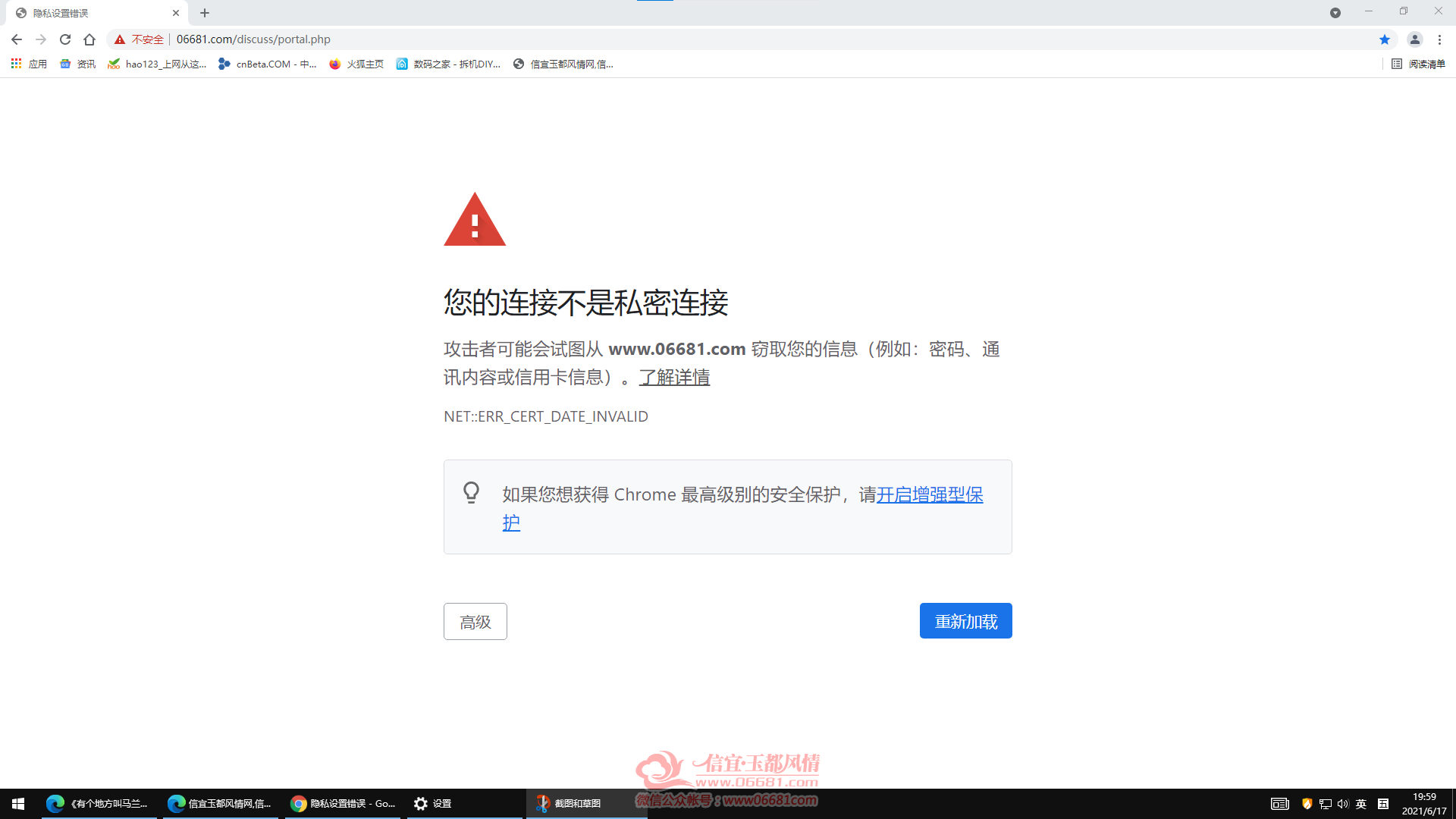Expand the tab search dropdown arrow
Screen dimensions: 1456x819
tap(1335, 13)
